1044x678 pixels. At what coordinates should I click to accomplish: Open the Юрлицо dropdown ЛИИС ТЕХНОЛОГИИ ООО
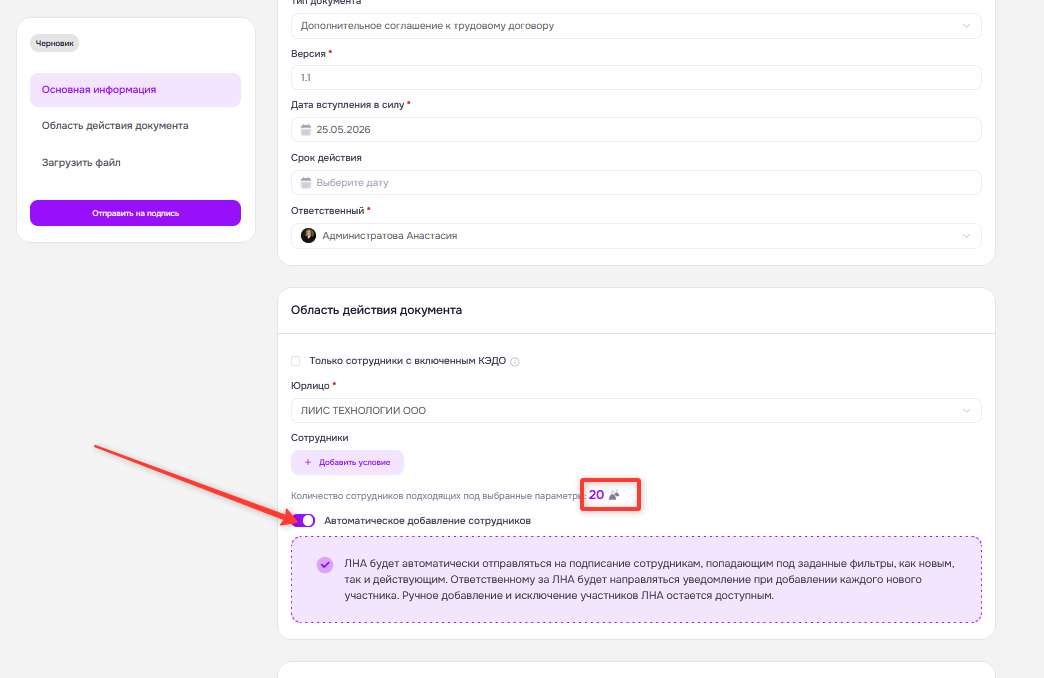pos(636,410)
